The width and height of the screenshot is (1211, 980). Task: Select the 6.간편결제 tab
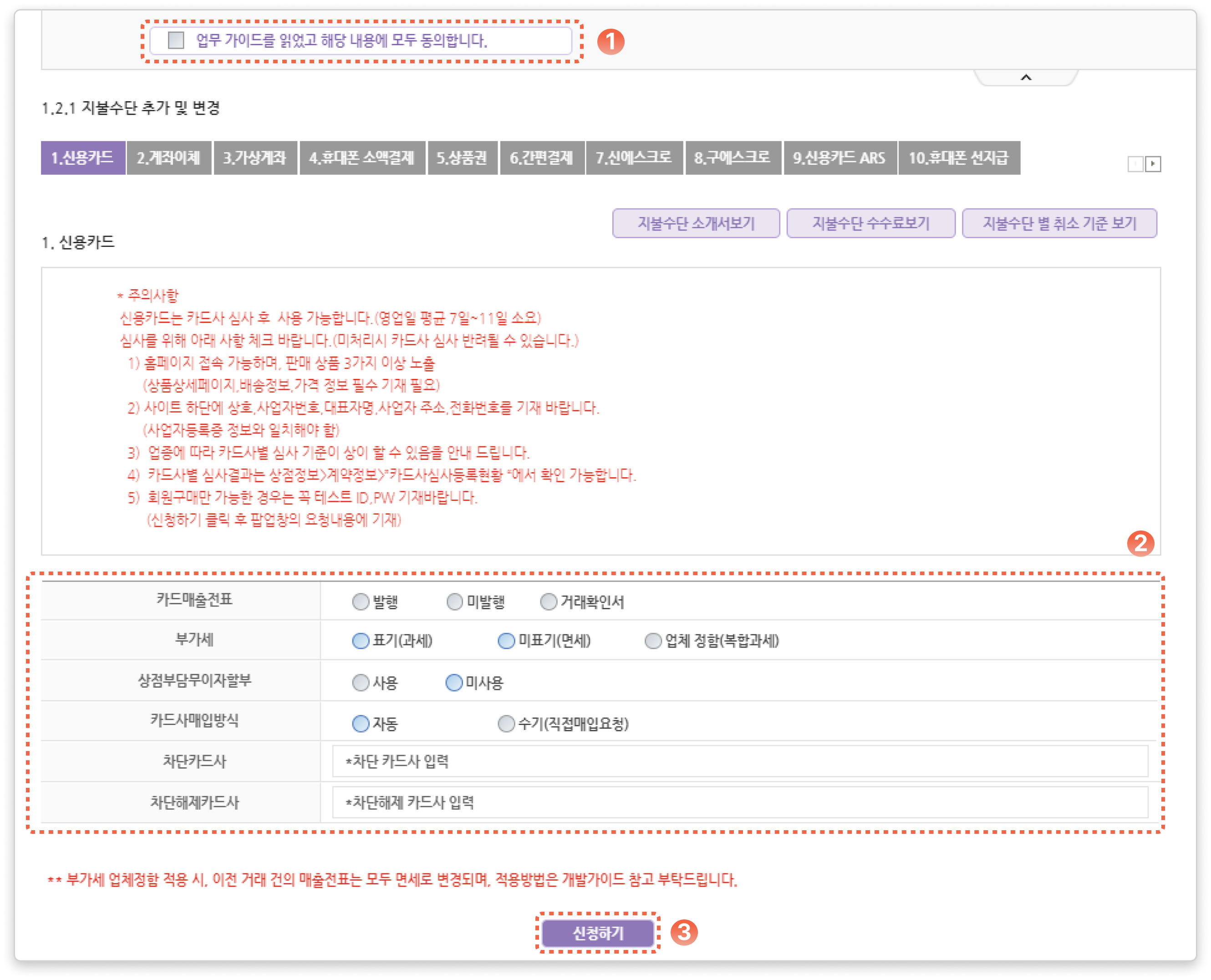pyautogui.click(x=542, y=158)
